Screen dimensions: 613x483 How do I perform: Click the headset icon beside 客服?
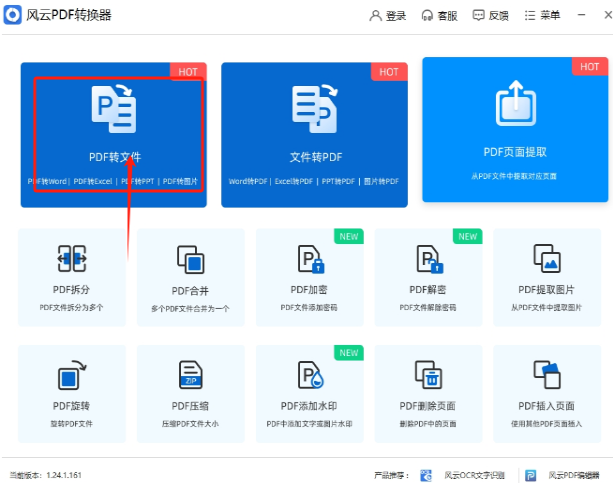pos(427,16)
